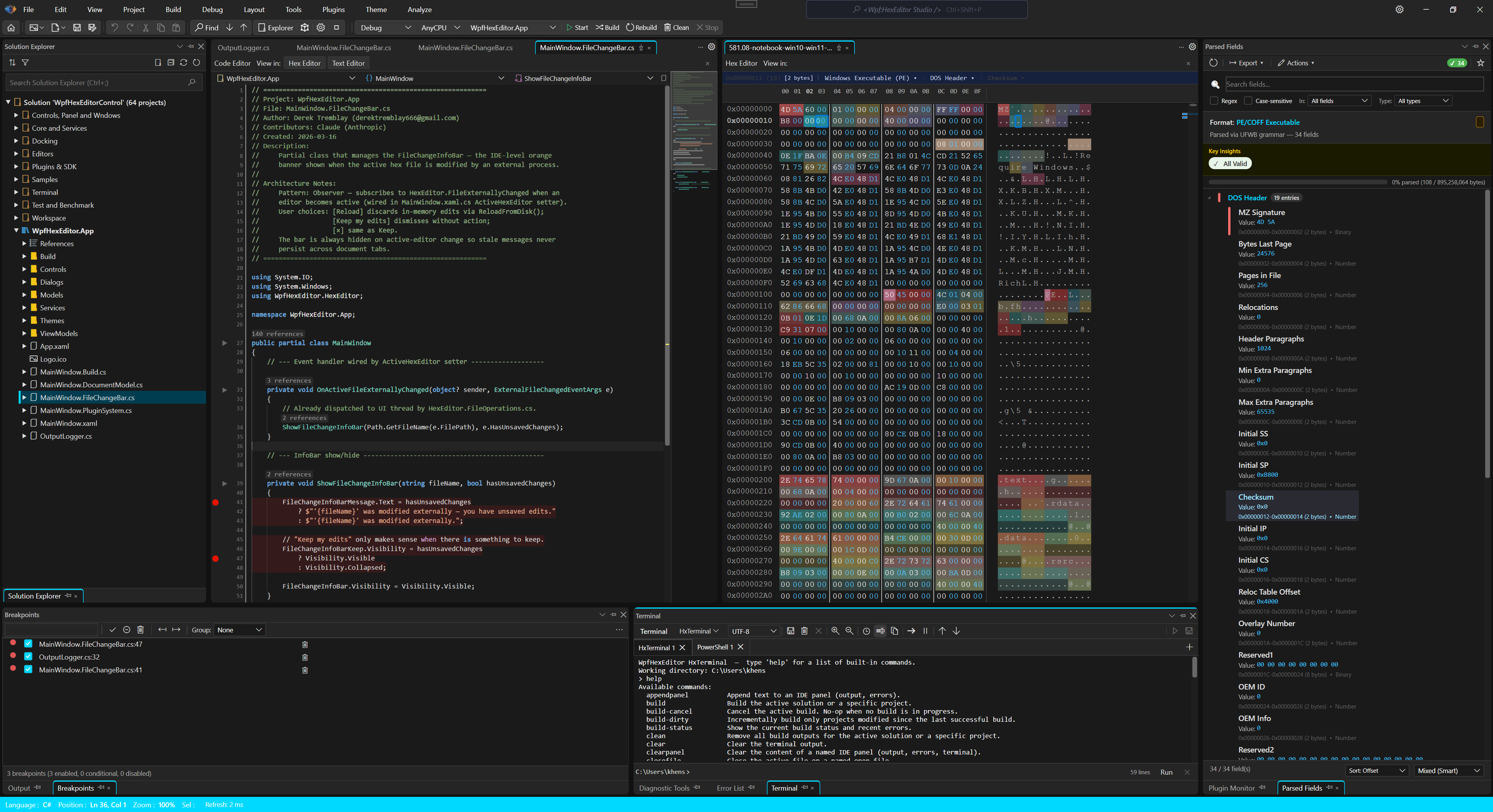1493x812 pixels.
Task: Open the application settings gear
Action: tap(1399, 9)
